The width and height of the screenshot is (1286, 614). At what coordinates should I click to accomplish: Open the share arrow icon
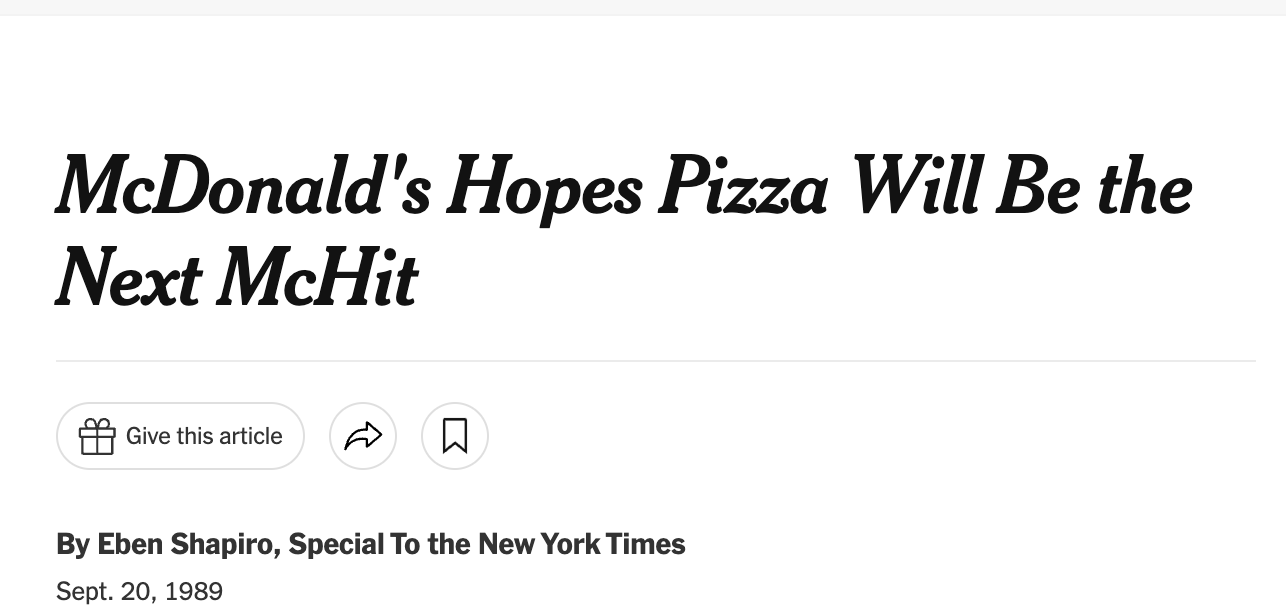(363, 436)
